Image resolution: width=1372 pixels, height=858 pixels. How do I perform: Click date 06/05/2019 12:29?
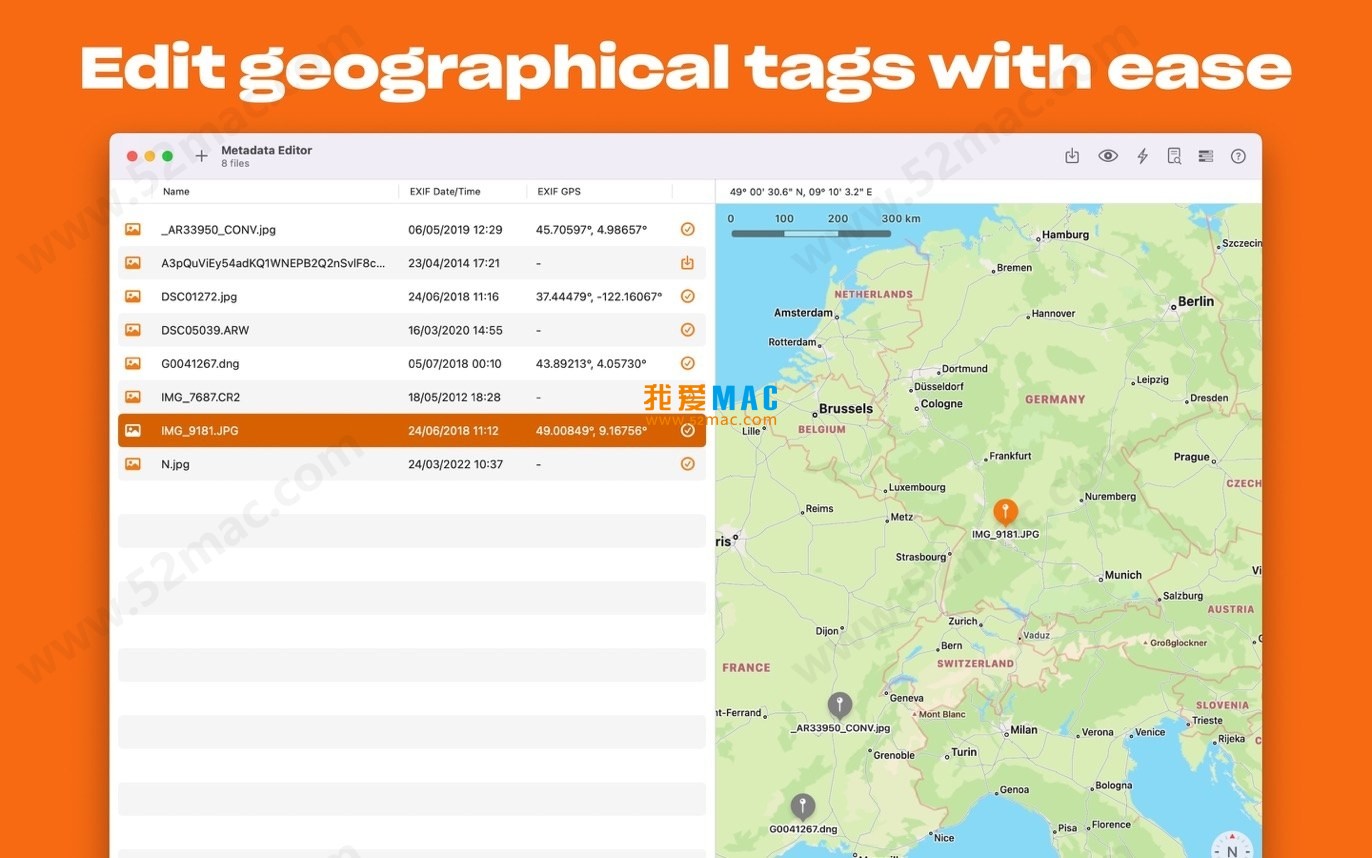click(455, 229)
